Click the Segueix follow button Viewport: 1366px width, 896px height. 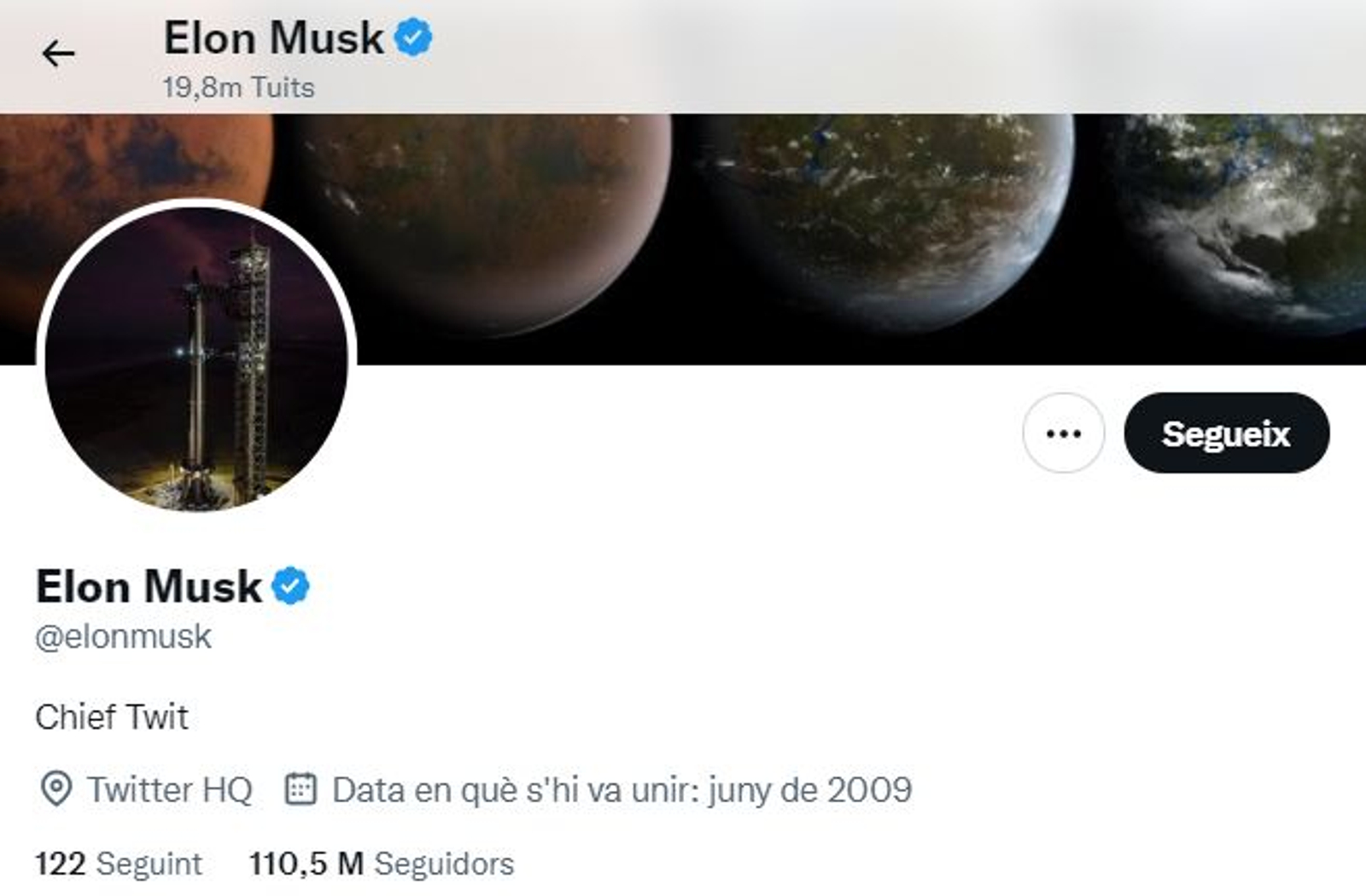1227,433
